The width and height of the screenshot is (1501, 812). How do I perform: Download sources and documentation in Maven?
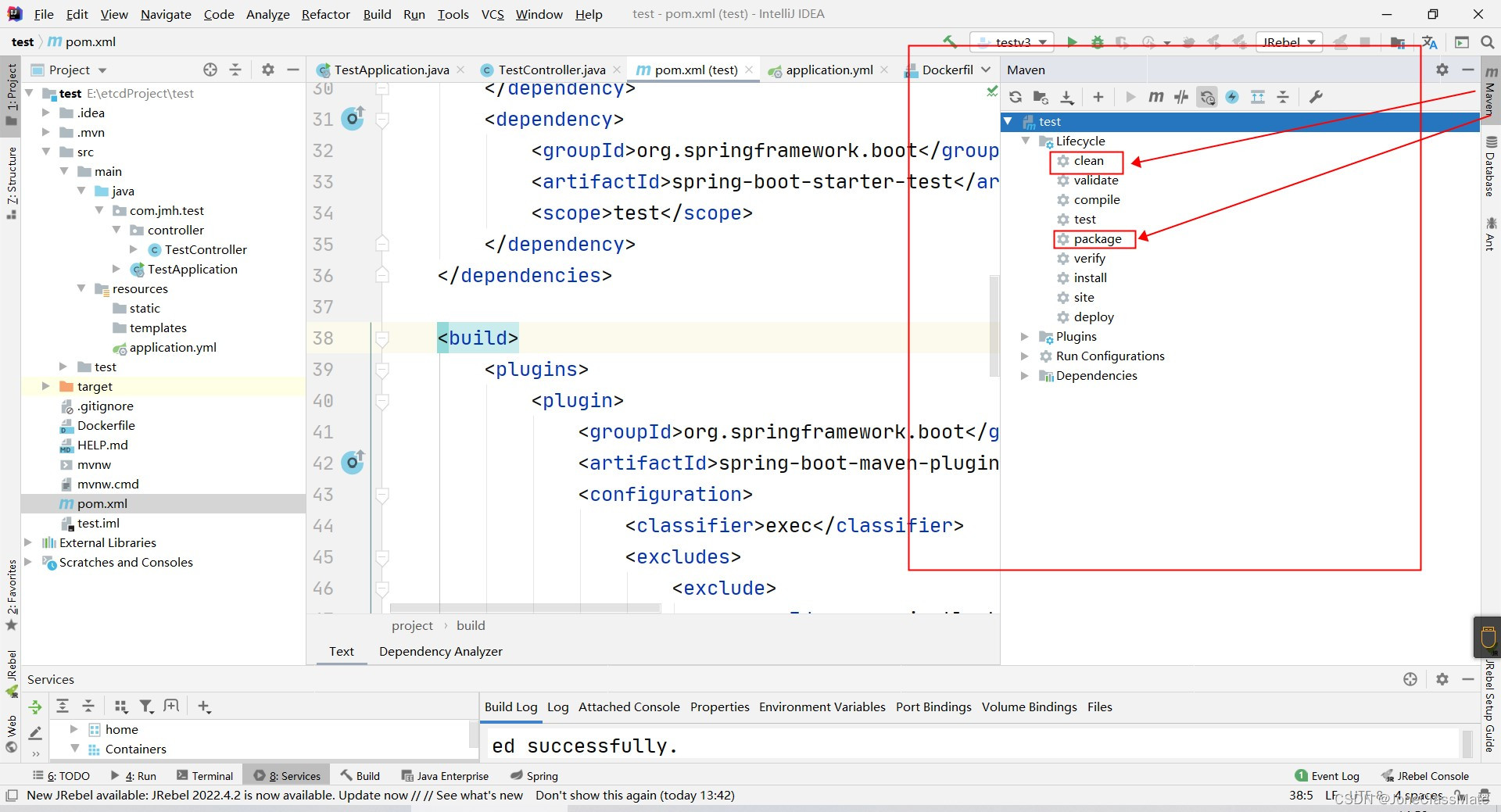(x=1067, y=97)
